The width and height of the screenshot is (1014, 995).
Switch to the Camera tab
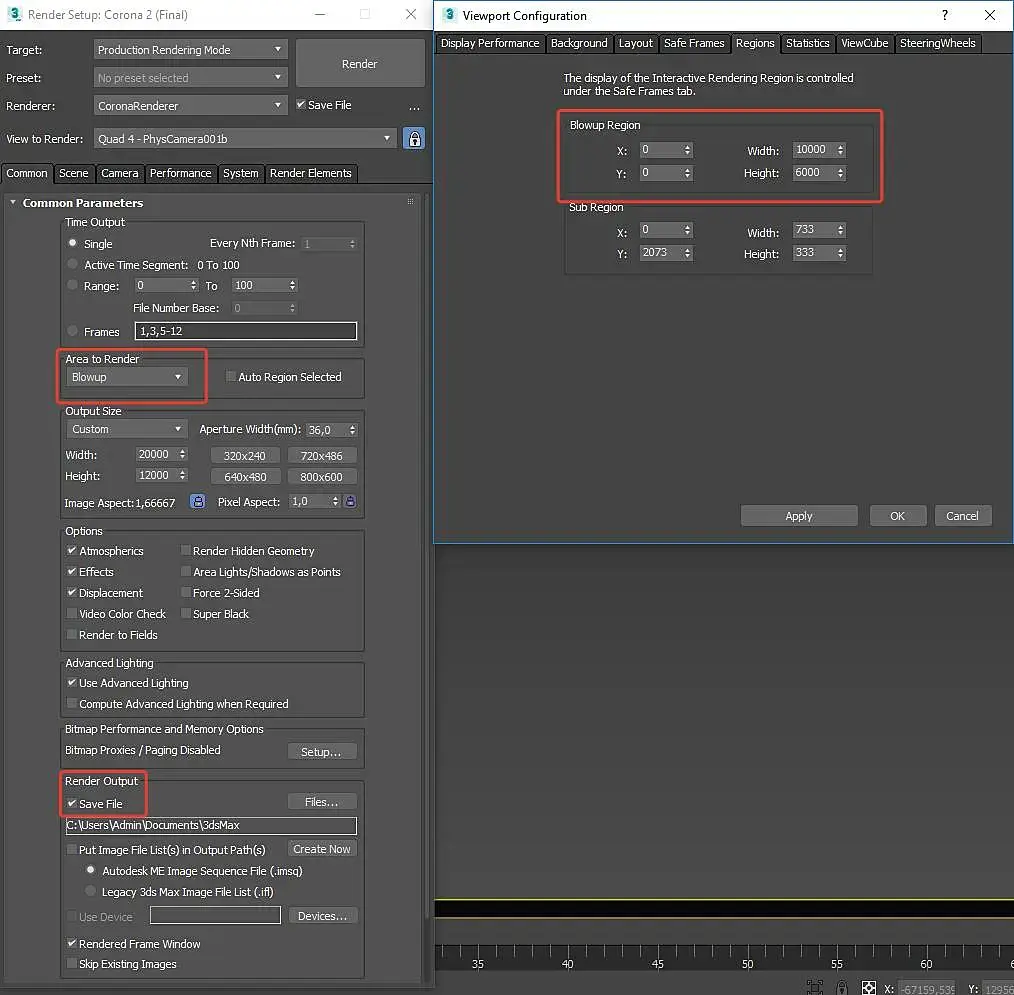(120, 173)
